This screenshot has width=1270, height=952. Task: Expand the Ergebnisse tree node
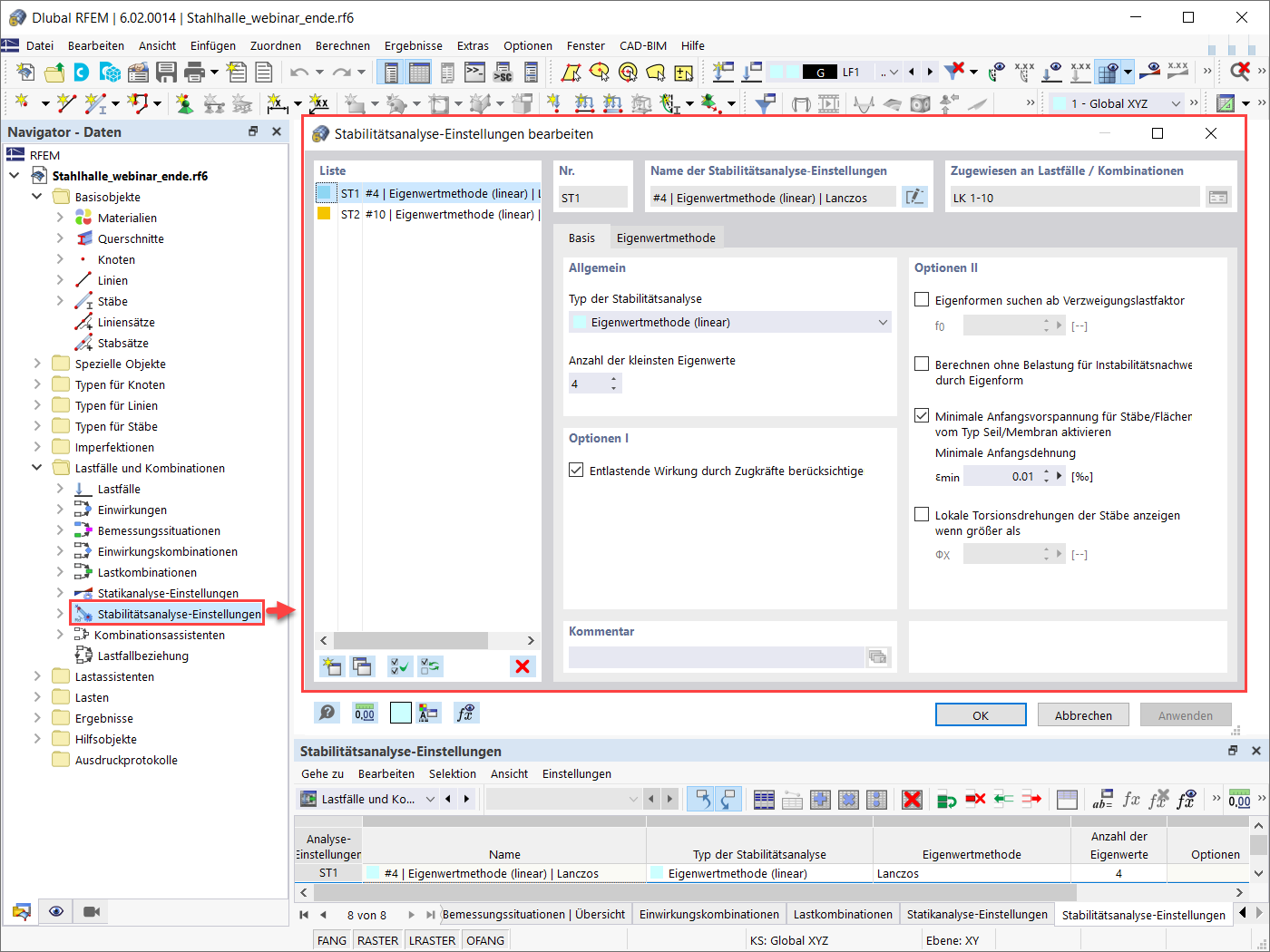[x=37, y=718]
